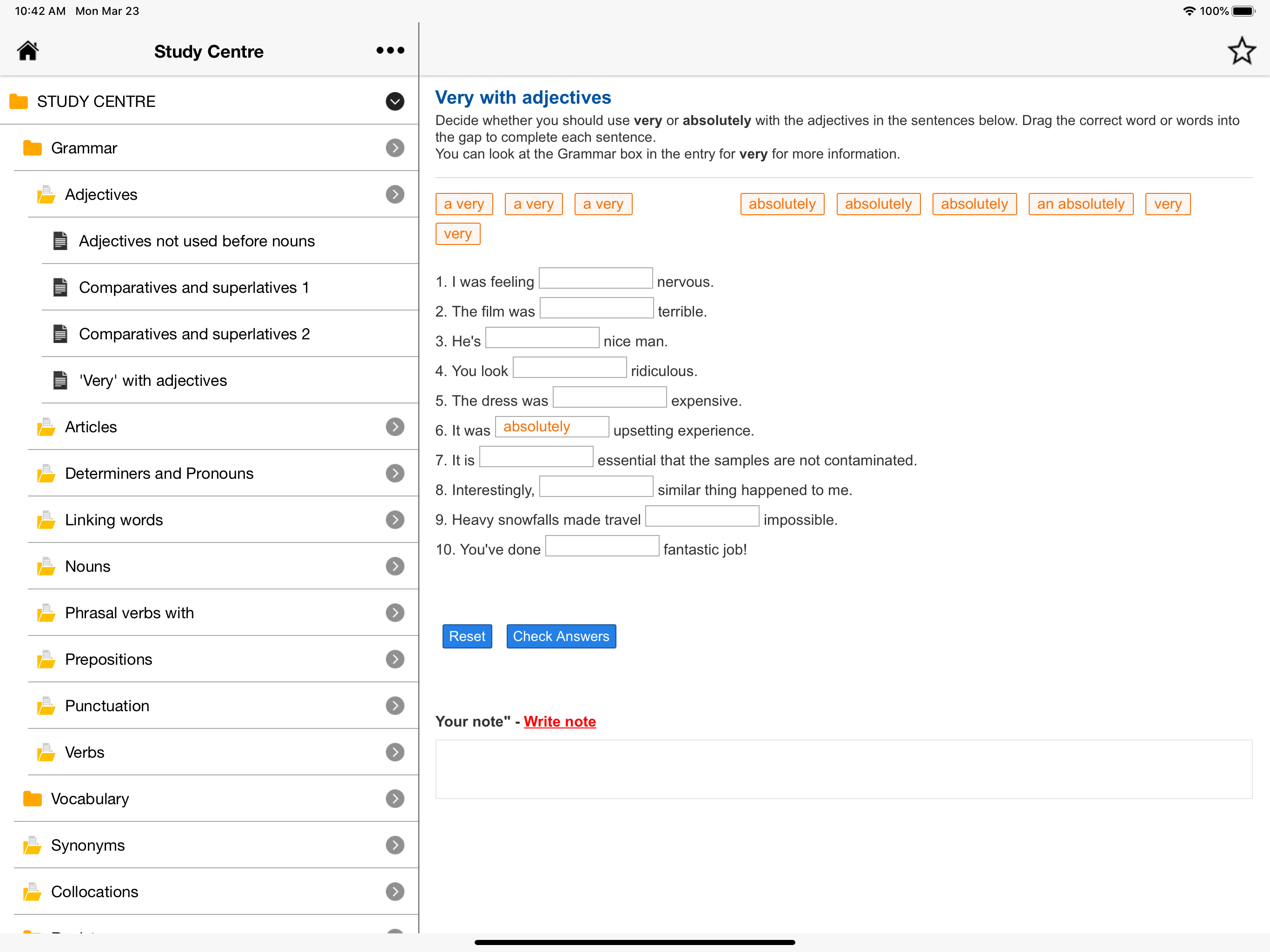Expand the Articles chevron arrow
Screen dimensions: 1270x952
click(395, 427)
